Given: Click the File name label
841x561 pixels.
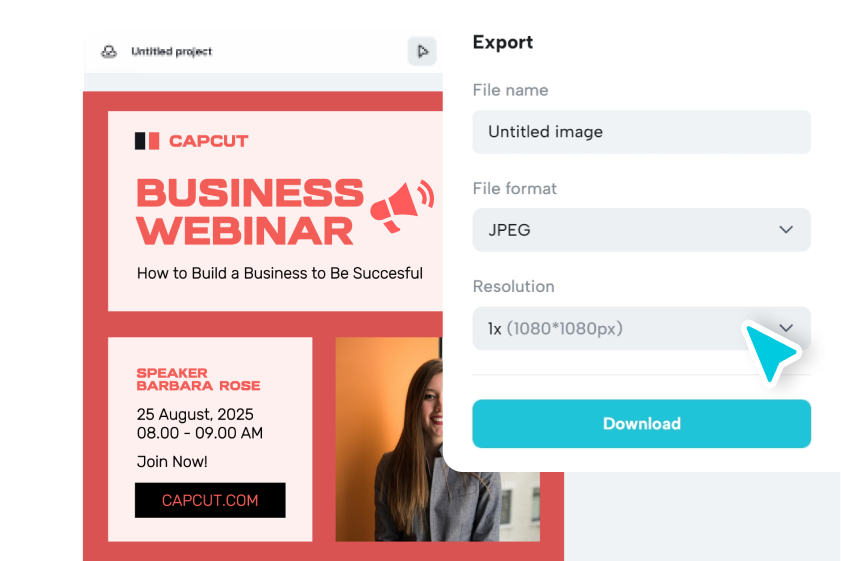Looking at the screenshot, I should [x=510, y=90].
